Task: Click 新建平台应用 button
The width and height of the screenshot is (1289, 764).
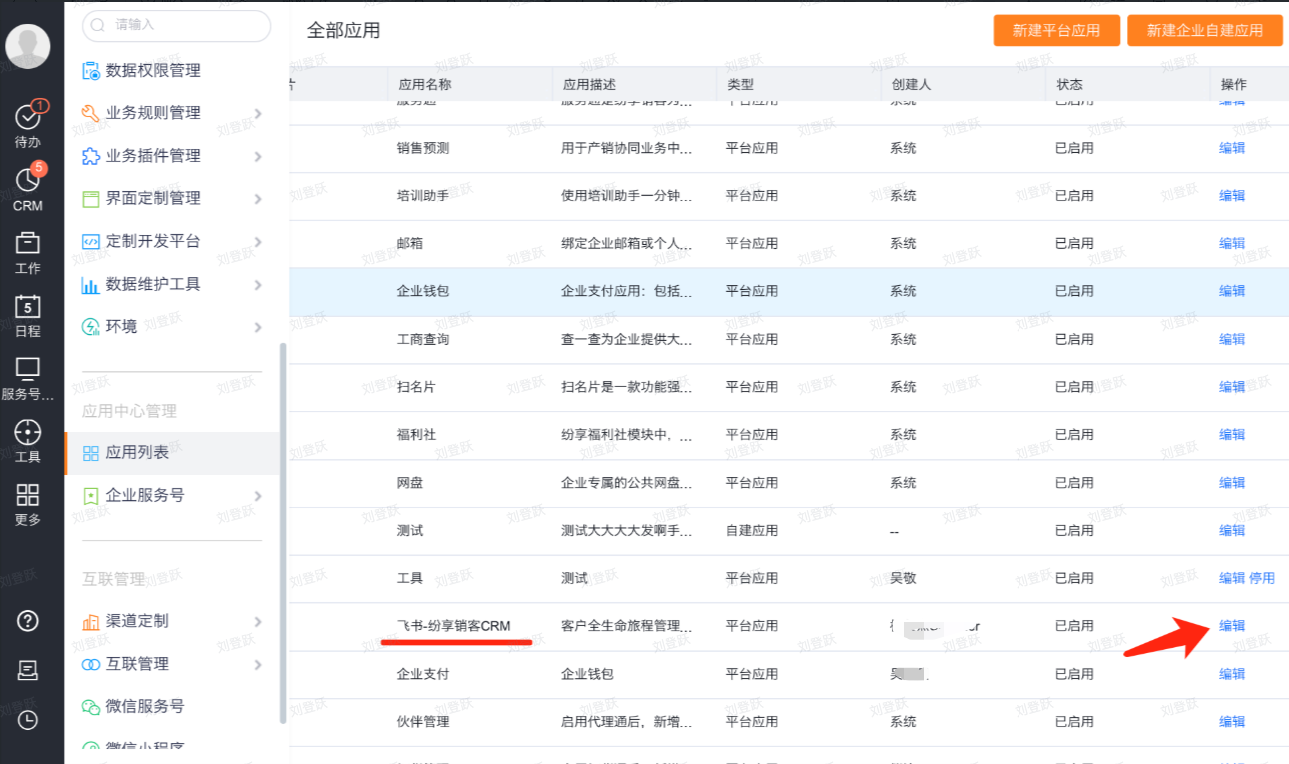Action: [1056, 31]
